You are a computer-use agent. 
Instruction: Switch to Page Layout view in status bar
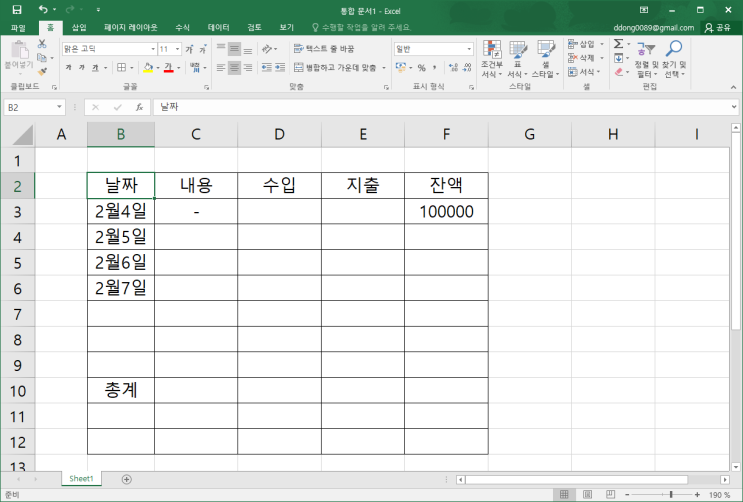[588, 494]
